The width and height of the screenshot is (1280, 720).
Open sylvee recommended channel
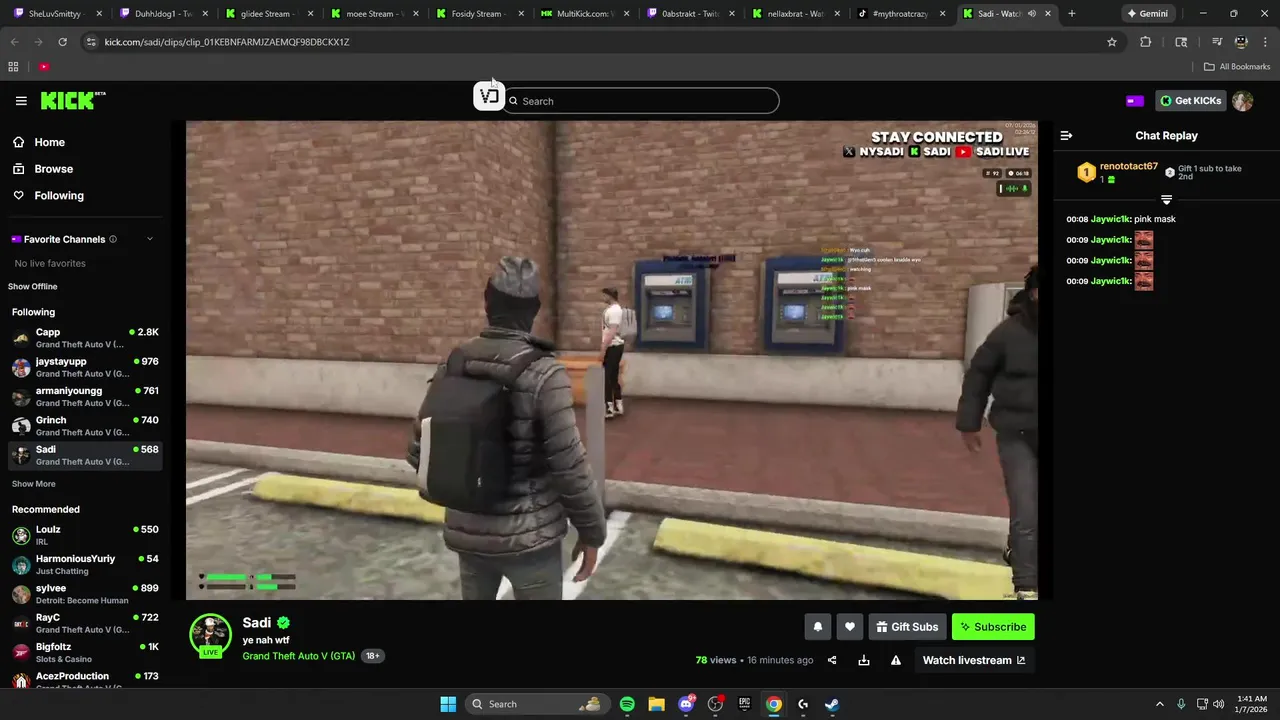coord(85,594)
